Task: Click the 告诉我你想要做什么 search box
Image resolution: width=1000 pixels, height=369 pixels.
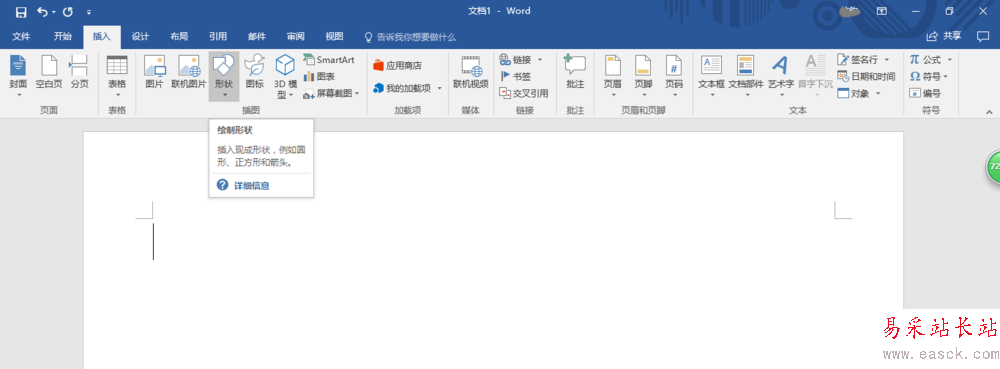Action: tap(410, 37)
